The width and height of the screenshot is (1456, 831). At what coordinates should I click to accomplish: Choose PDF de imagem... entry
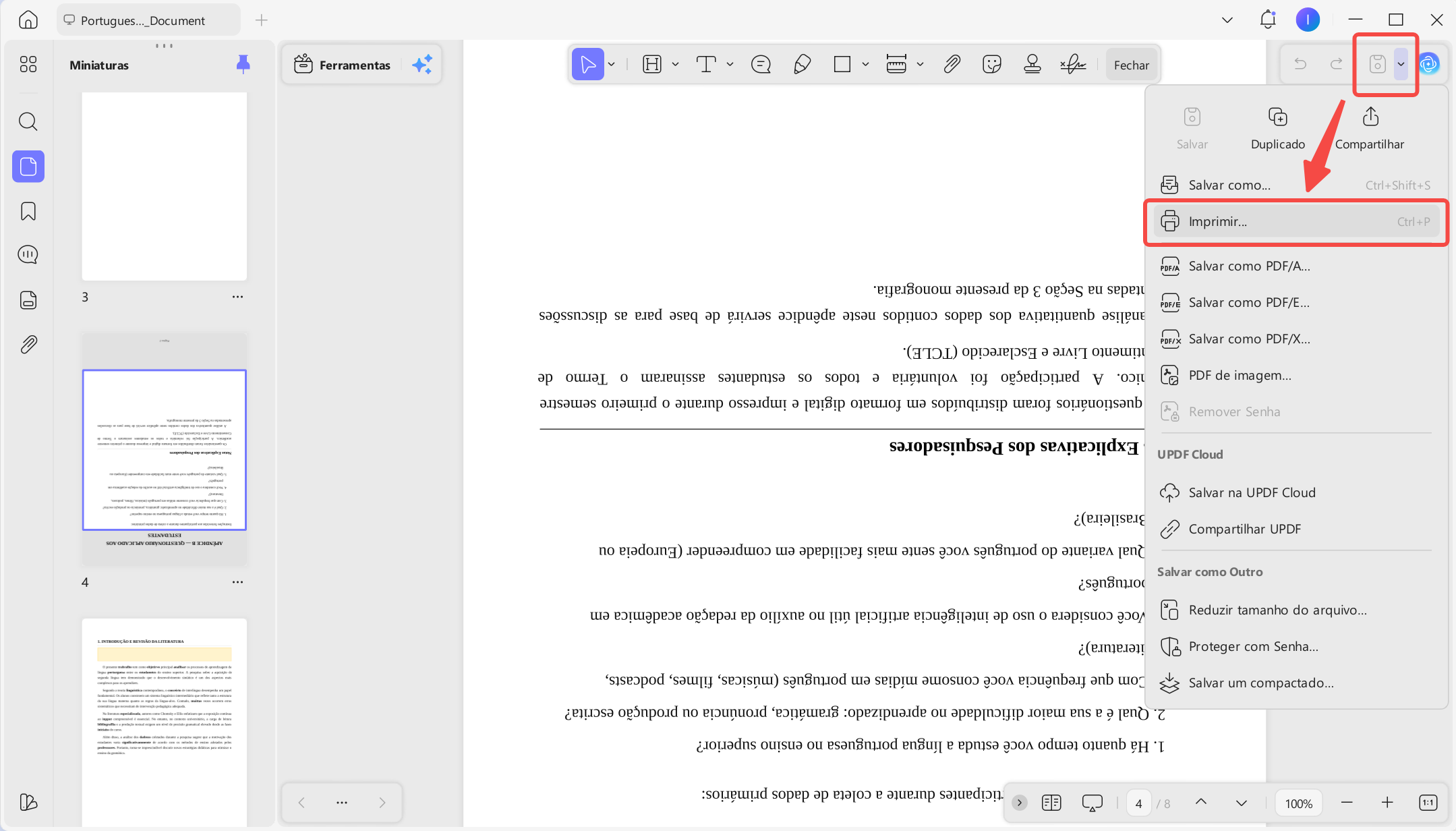point(1295,375)
